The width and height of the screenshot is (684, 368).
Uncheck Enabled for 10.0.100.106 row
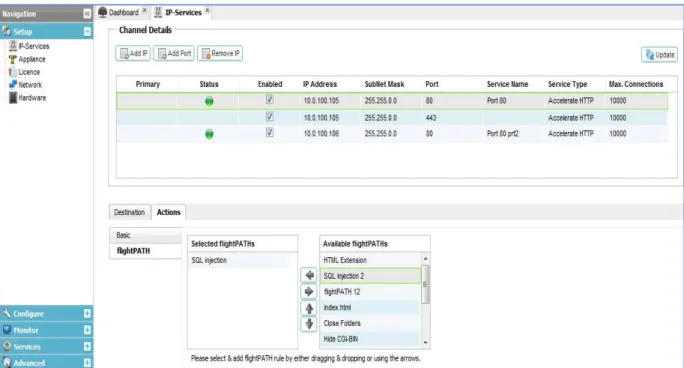point(270,132)
